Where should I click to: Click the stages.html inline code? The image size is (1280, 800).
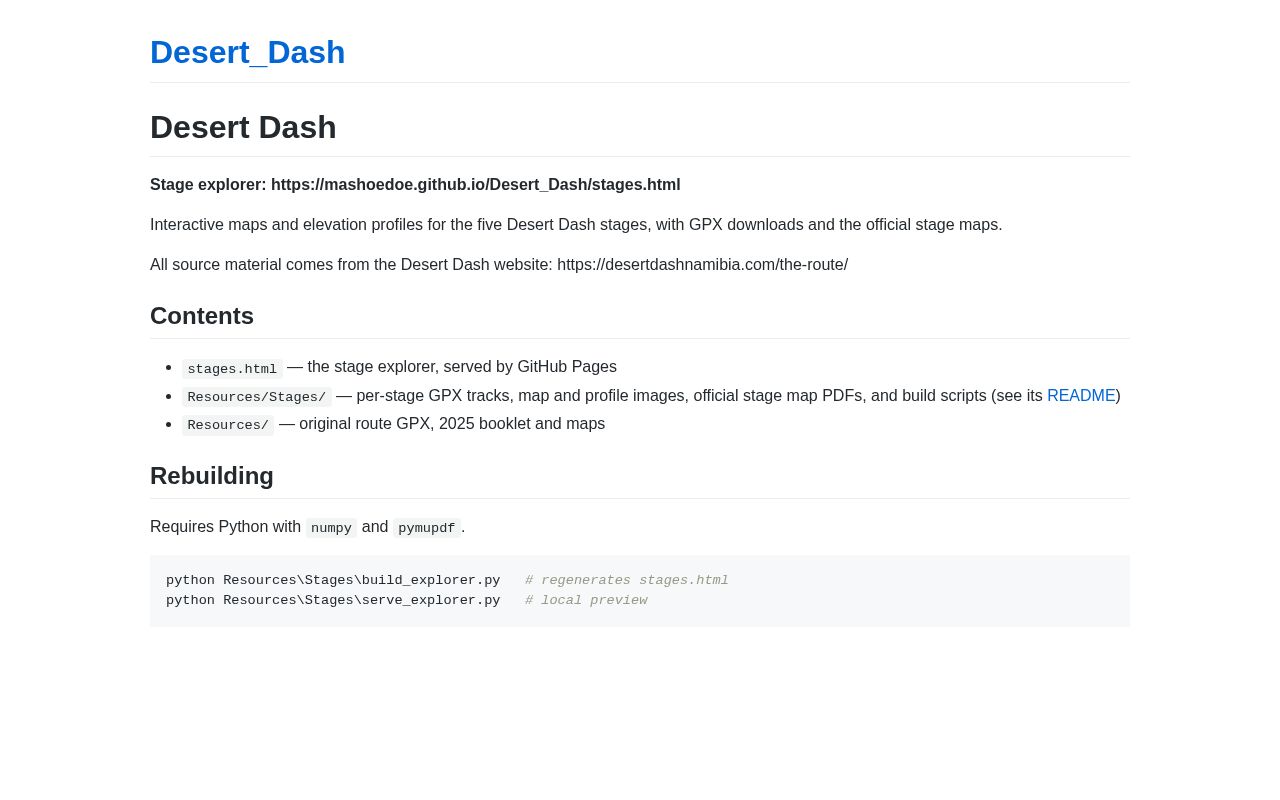(232, 368)
